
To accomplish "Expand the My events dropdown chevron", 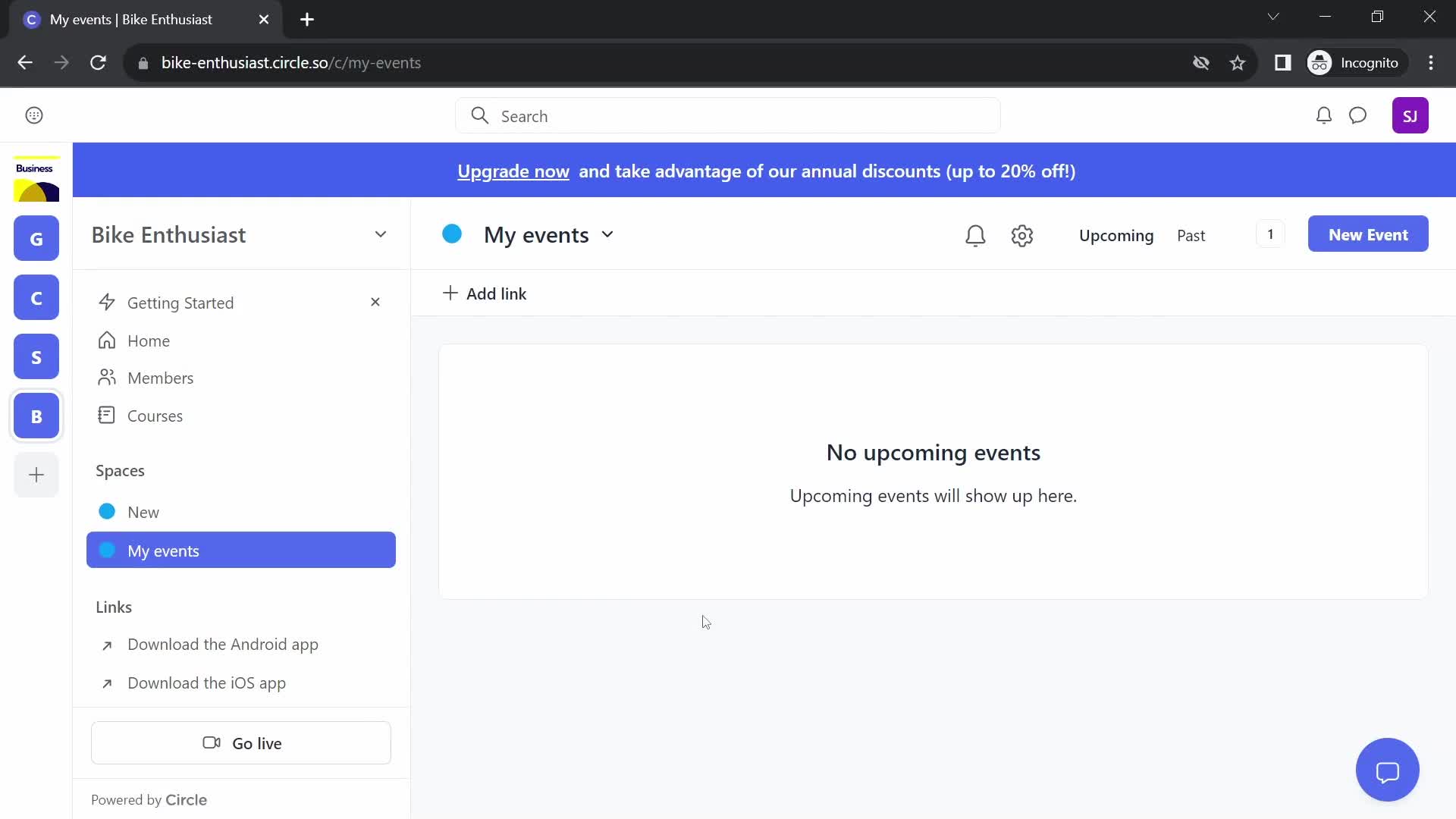I will 608,235.
